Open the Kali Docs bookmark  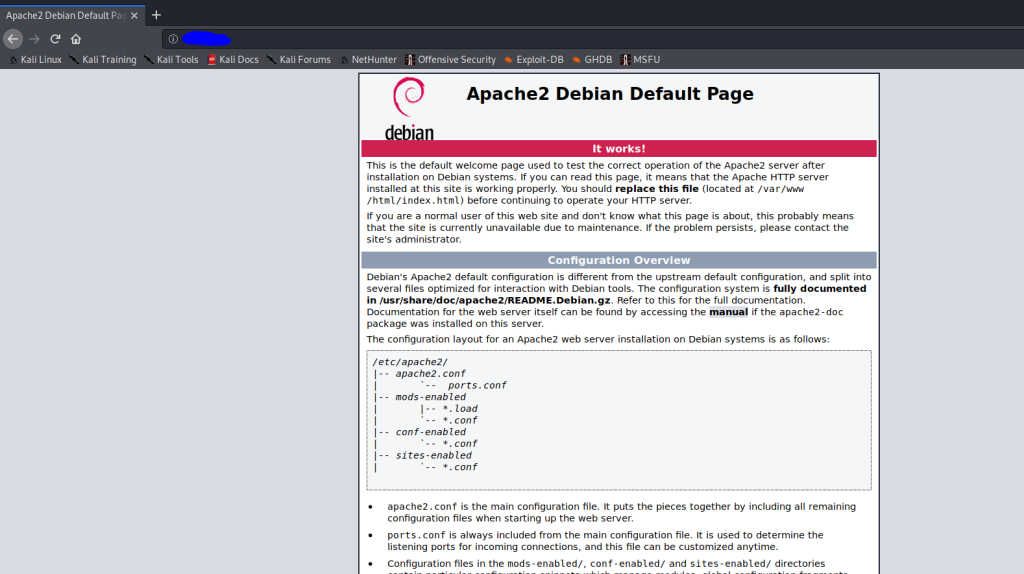coord(233,59)
